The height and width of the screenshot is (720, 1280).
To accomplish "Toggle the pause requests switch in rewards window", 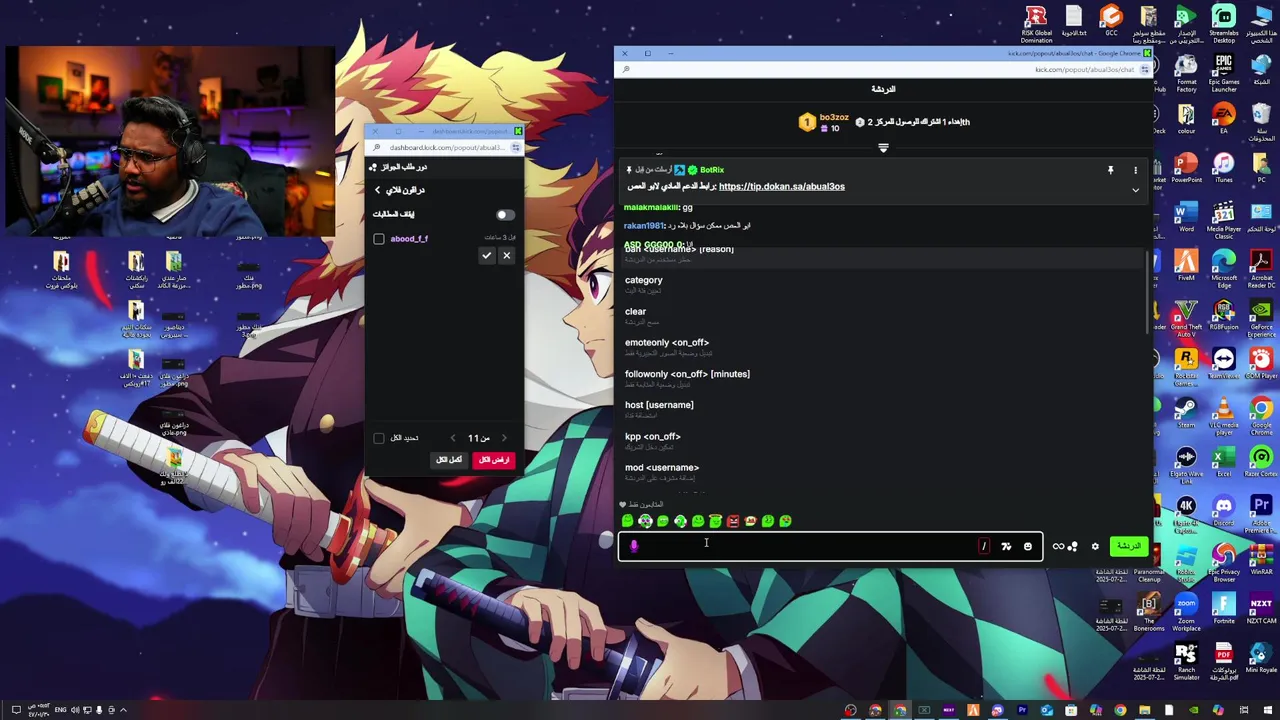I will coord(505,214).
